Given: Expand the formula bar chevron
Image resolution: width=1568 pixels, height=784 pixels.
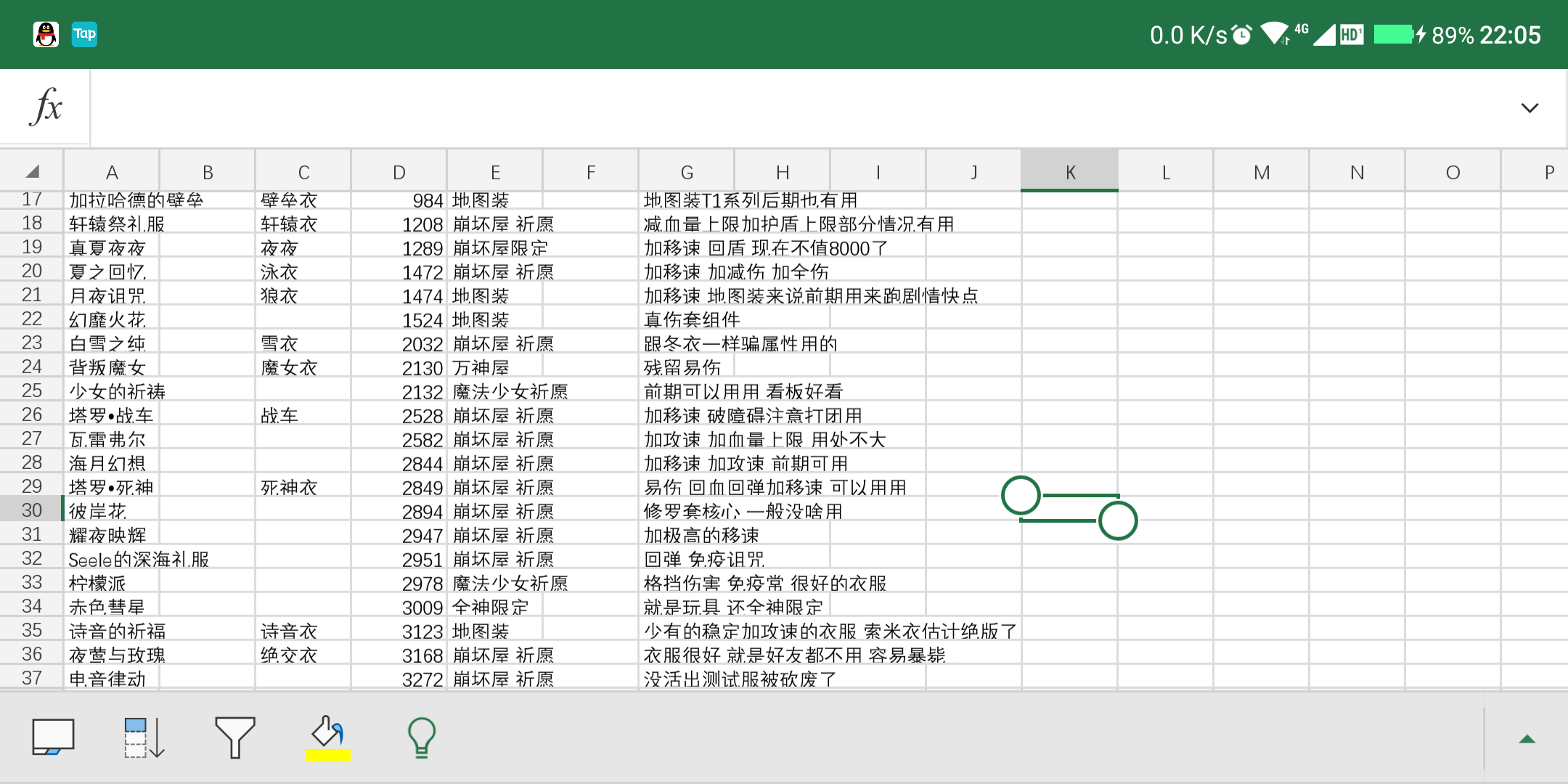Looking at the screenshot, I should click(1530, 108).
